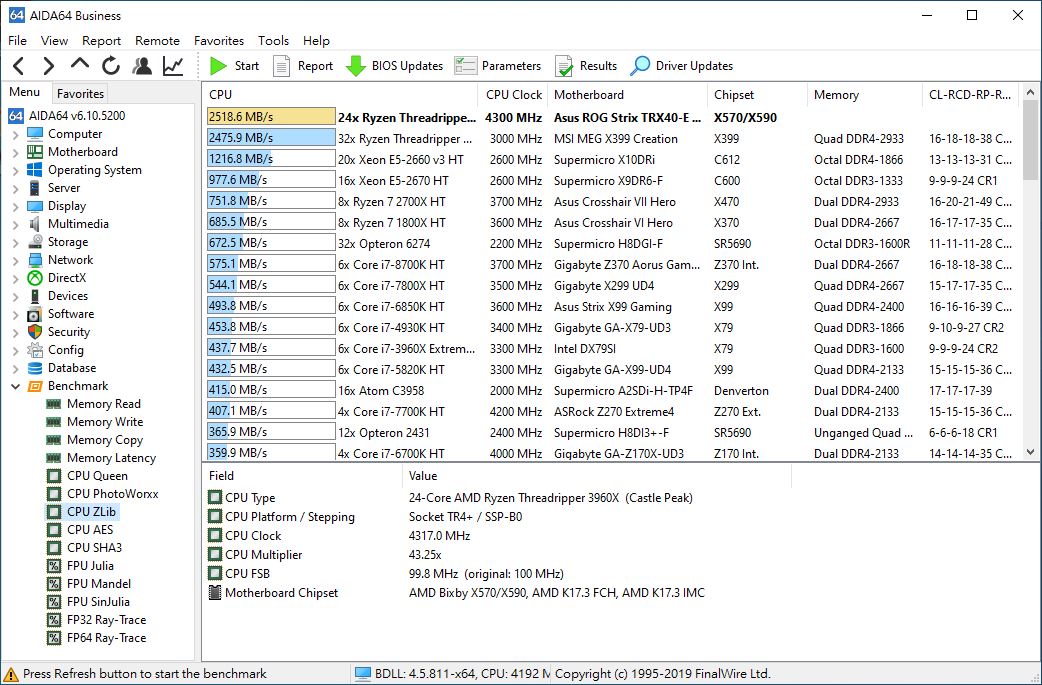Expand the Operating System tree node
This screenshot has width=1042, height=685.
click(16, 170)
